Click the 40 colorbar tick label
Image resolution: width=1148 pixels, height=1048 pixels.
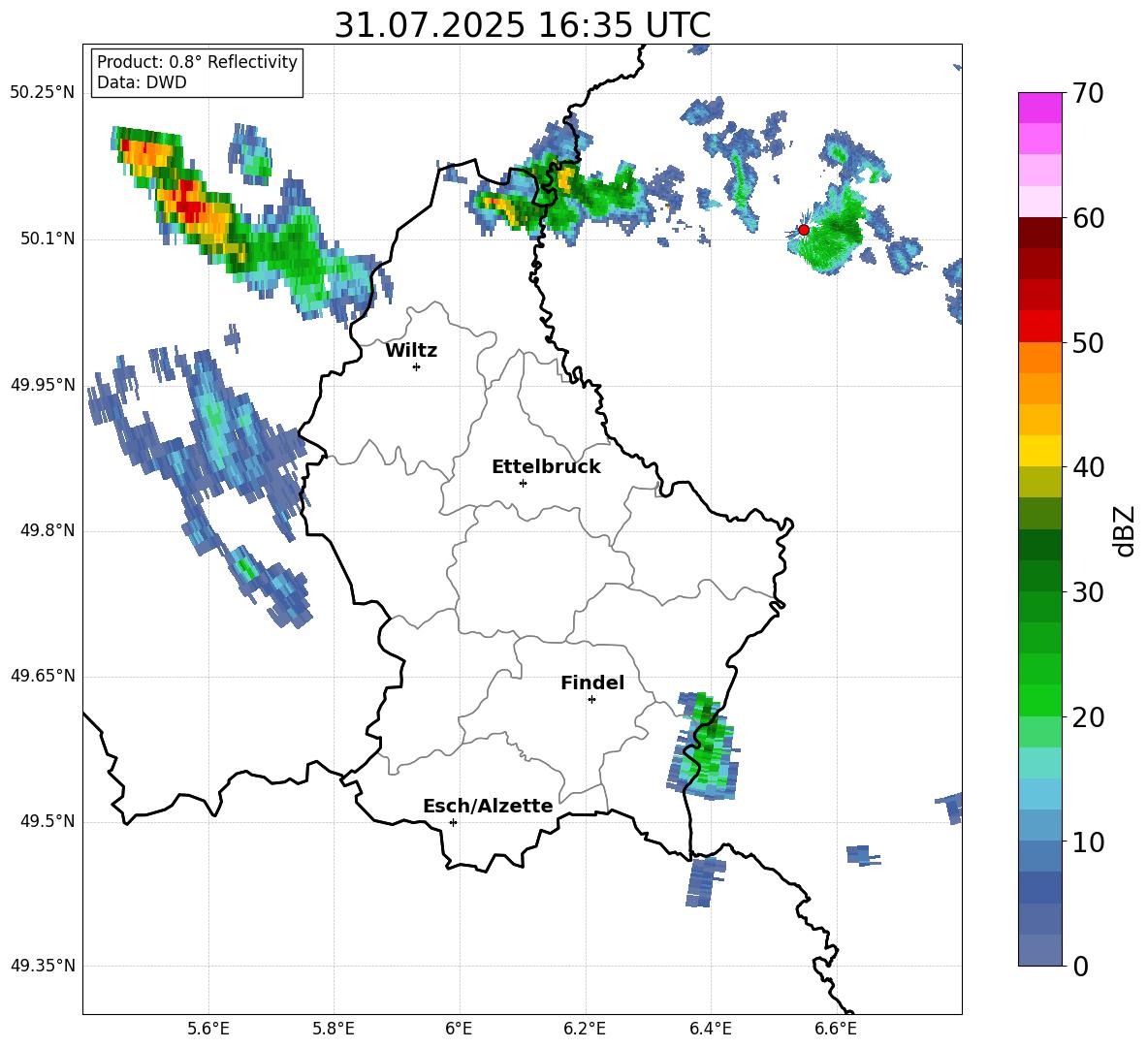coord(1088,467)
